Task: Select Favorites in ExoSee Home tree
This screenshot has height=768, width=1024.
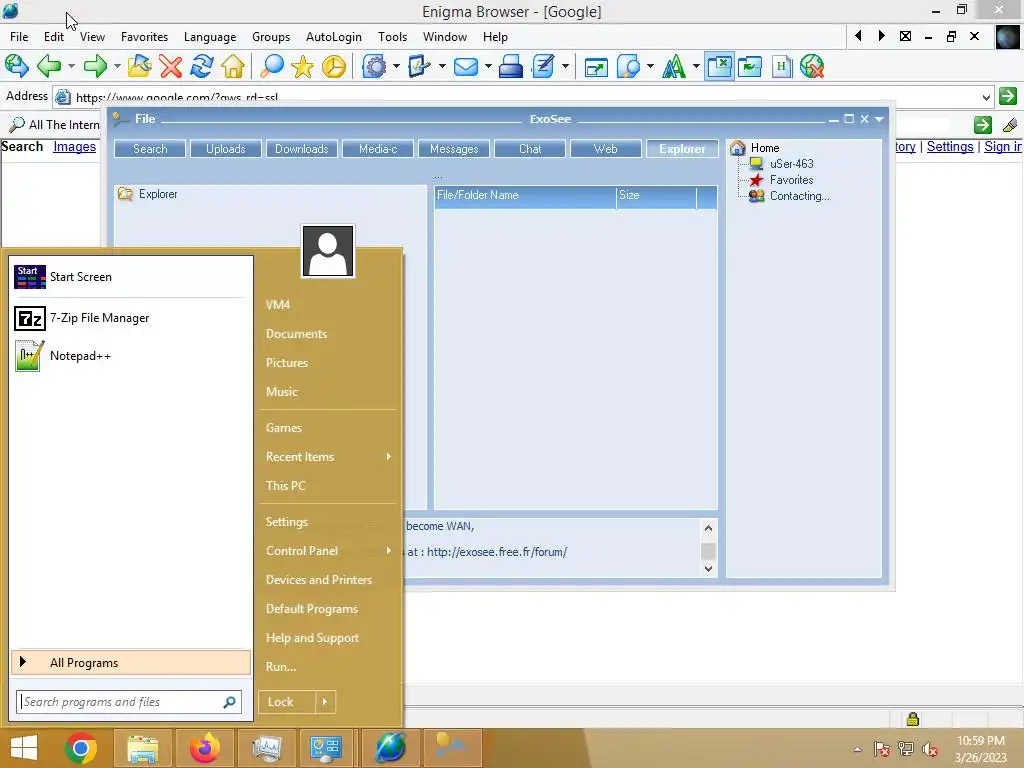Action: (x=791, y=180)
